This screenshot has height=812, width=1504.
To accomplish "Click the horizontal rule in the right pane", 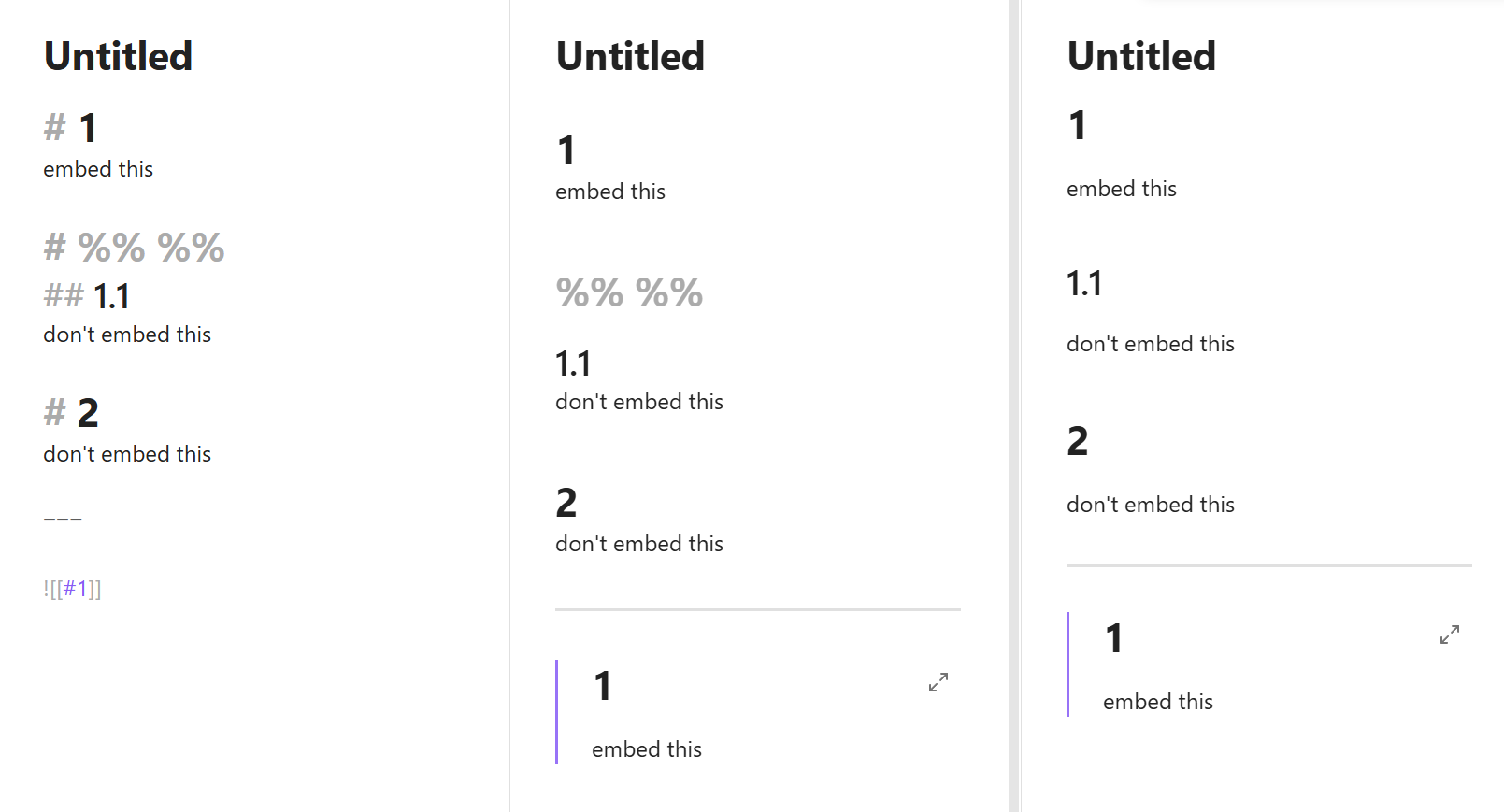I will click(1268, 565).
